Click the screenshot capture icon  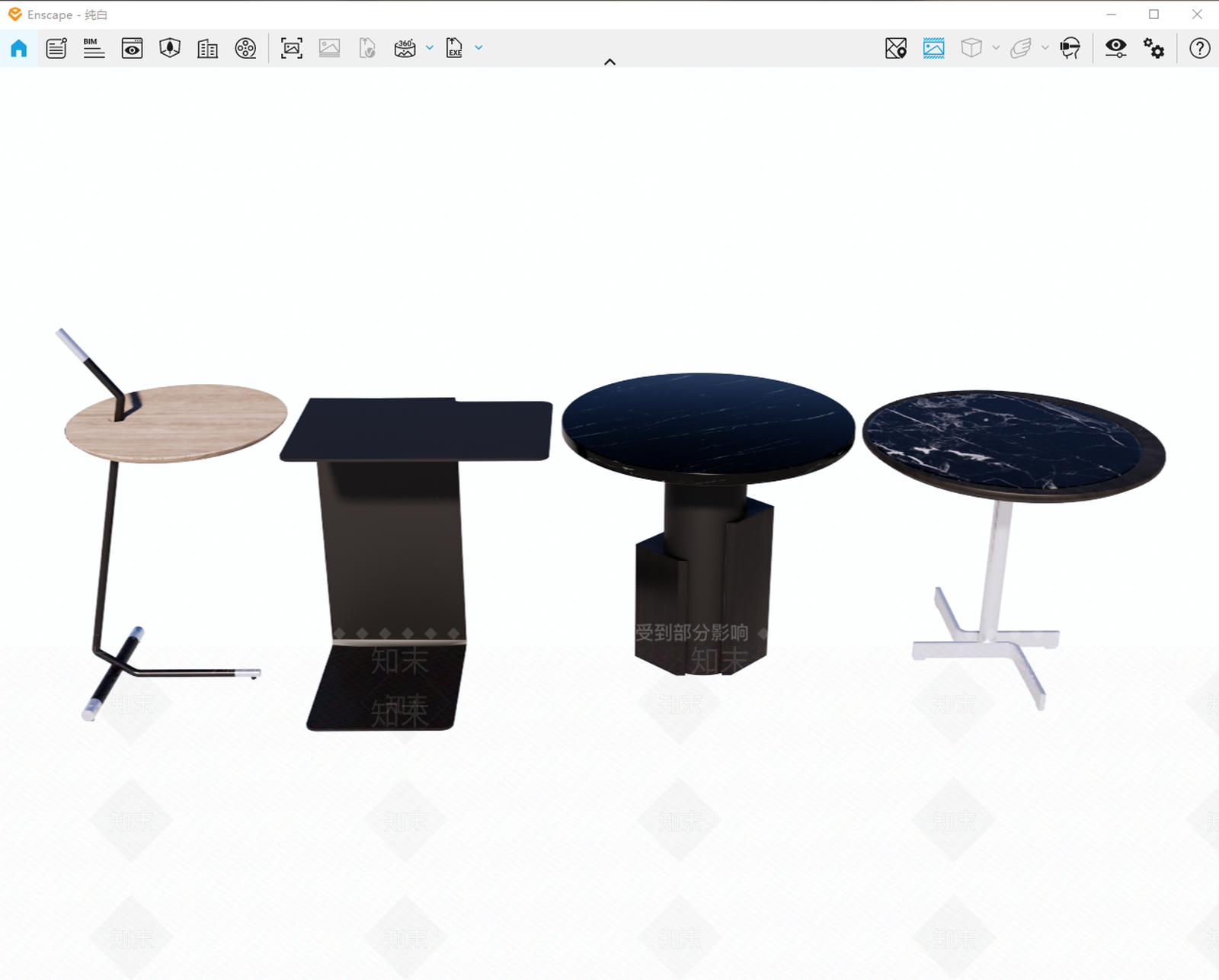click(292, 48)
